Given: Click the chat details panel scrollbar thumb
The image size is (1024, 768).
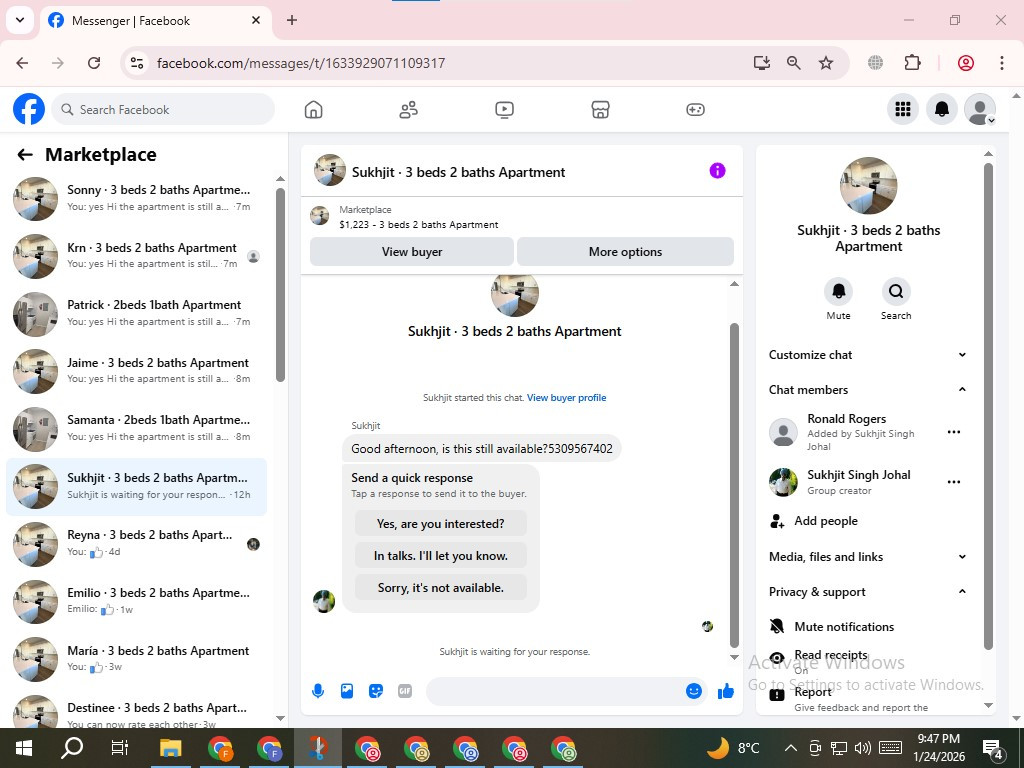Looking at the screenshot, I should pos(988,406).
